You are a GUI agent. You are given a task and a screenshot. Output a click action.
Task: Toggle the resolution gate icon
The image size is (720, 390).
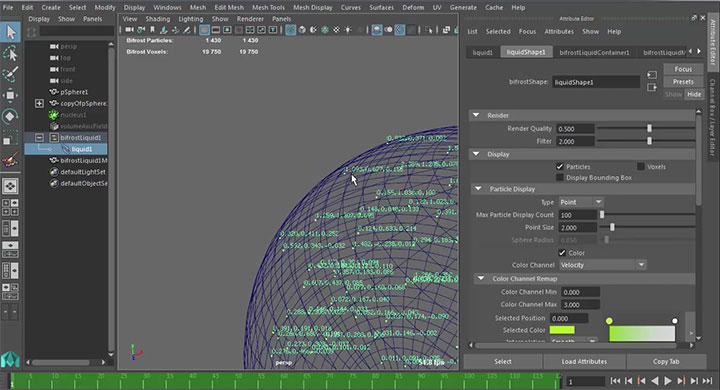coord(227,30)
